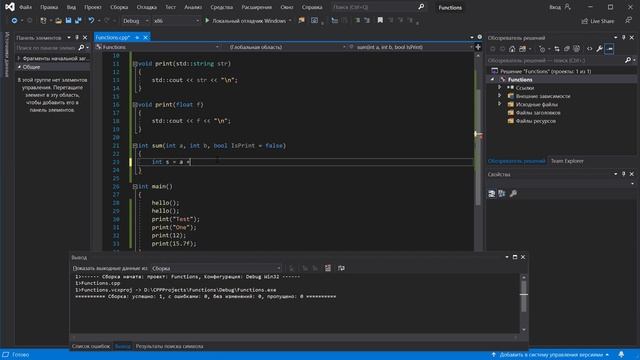The image size is (640, 360).
Task: Collapse the int main function block
Action: [135, 187]
